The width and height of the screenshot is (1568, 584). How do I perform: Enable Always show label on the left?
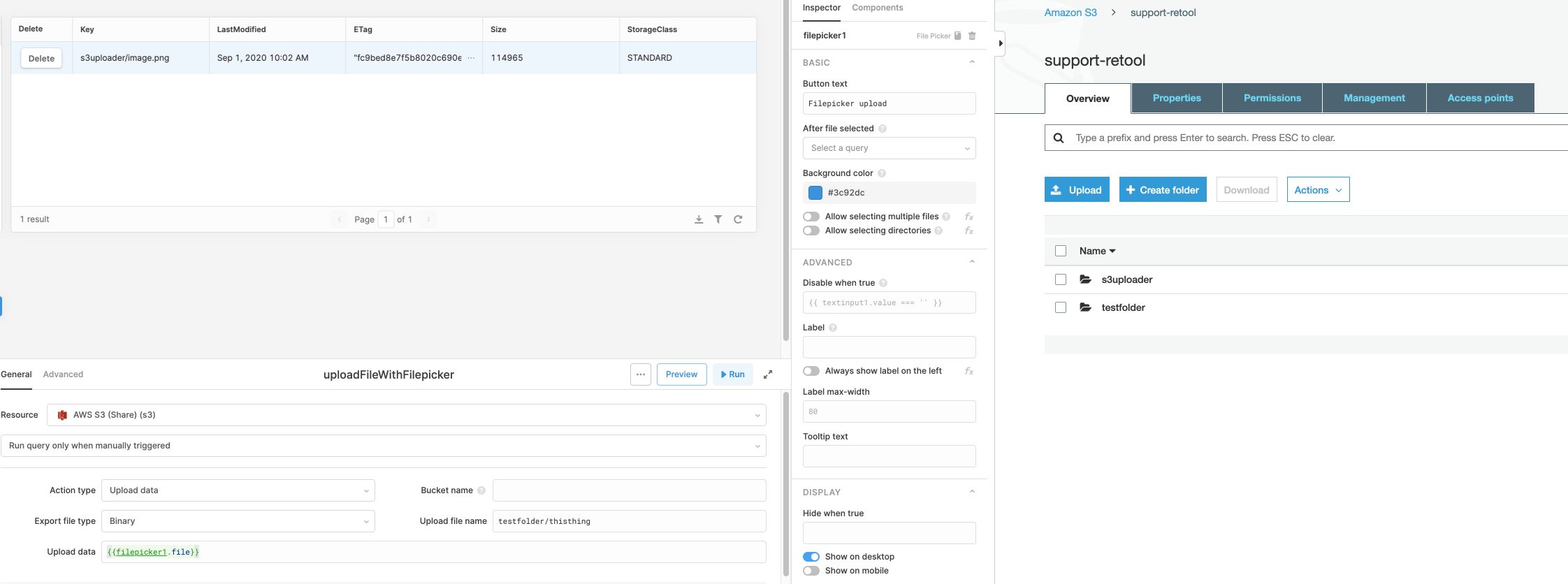click(811, 371)
